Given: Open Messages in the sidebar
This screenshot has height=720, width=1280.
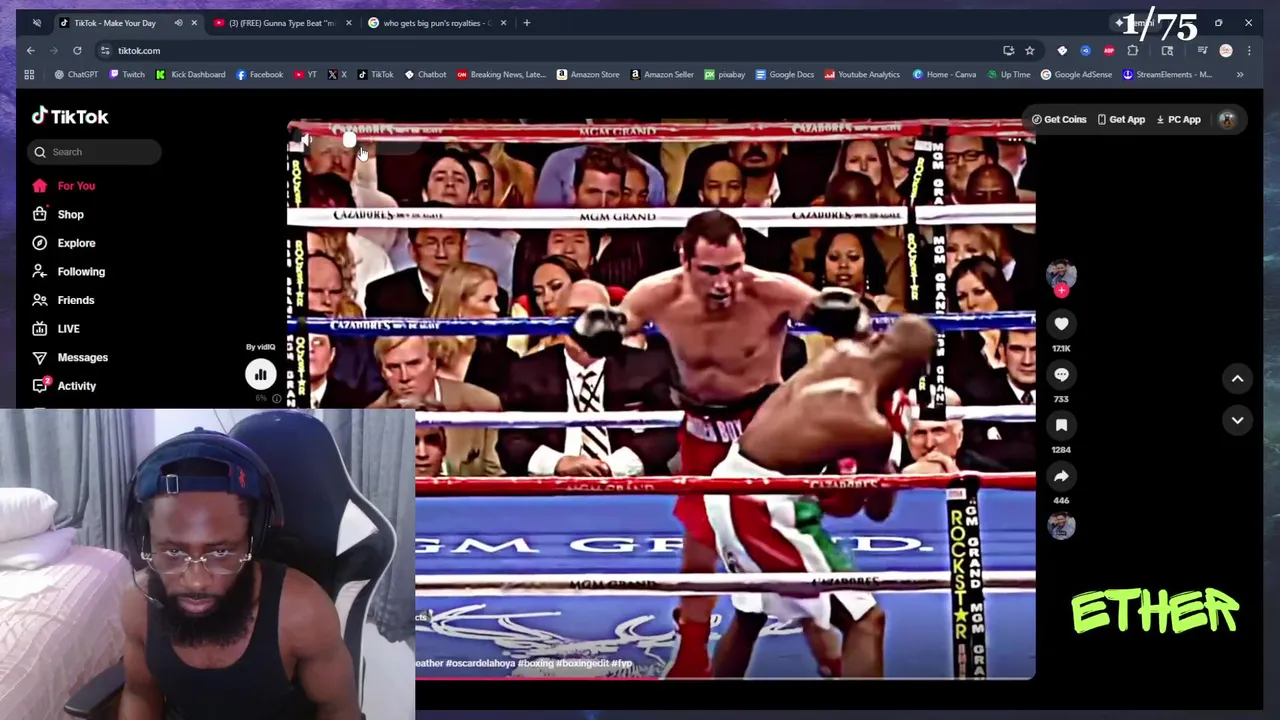Looking at the screenshot, I should (x=70, y=357).
